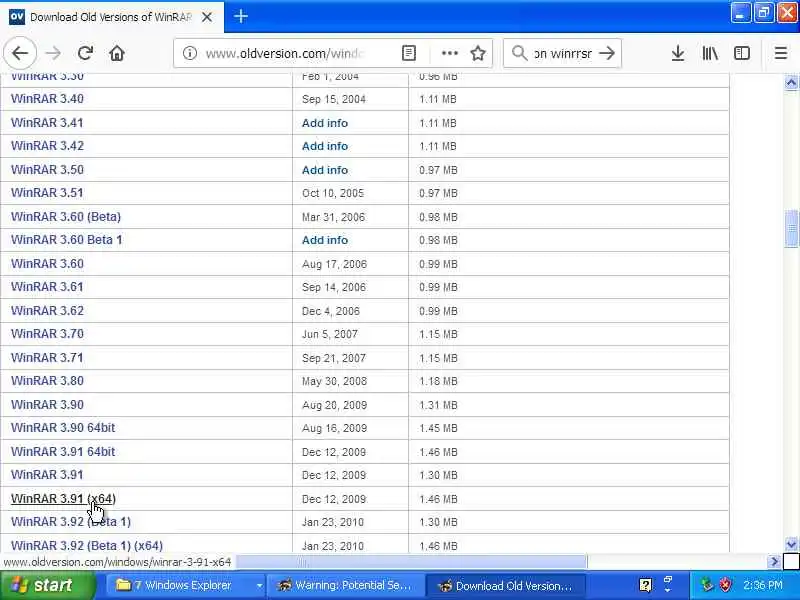
Task: Toggle the sidebar view icon
Action: tap(741, 53)
